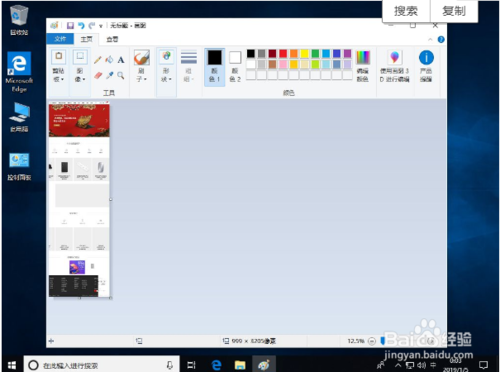Collapse the ribbon with the chevron
The height and width of the screenshot is (372, 500).
pos(430,40)
